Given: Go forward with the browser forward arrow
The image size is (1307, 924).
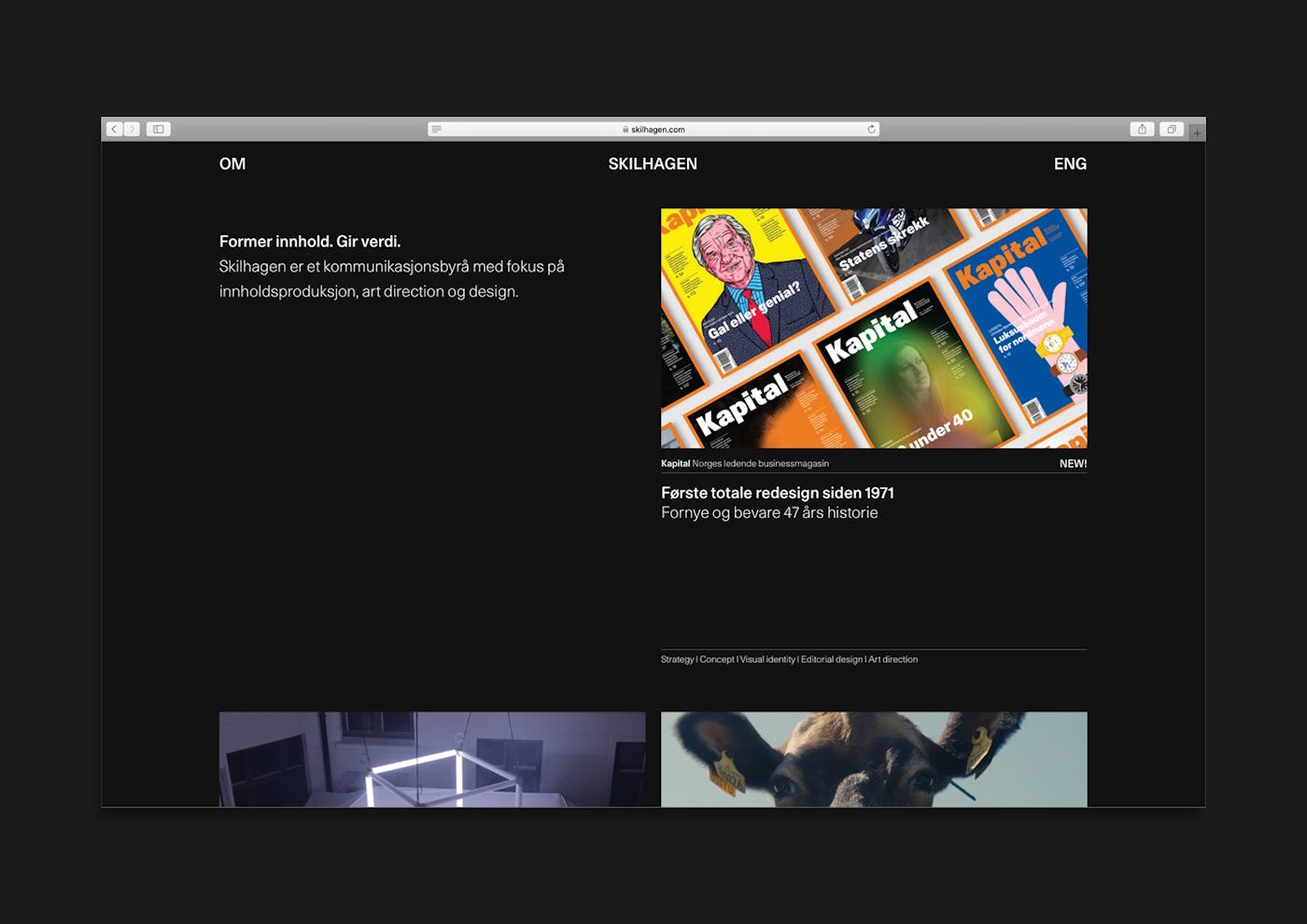Looking at the screenshot, I should point(132,129).
